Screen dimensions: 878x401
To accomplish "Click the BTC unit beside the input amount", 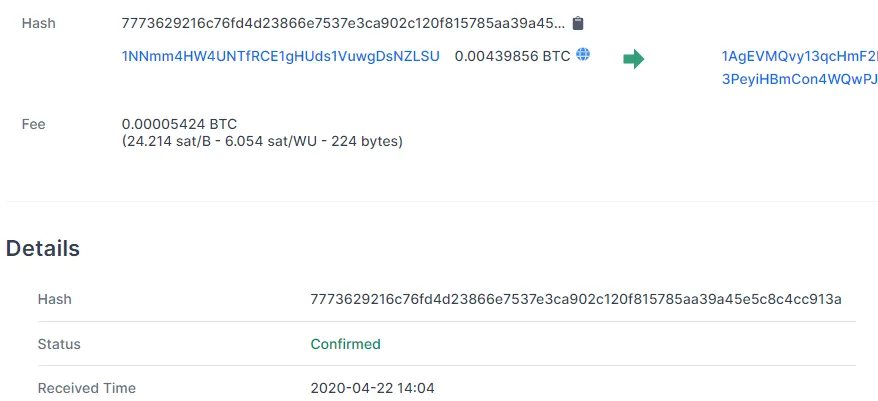I will [x=556, y=57].
